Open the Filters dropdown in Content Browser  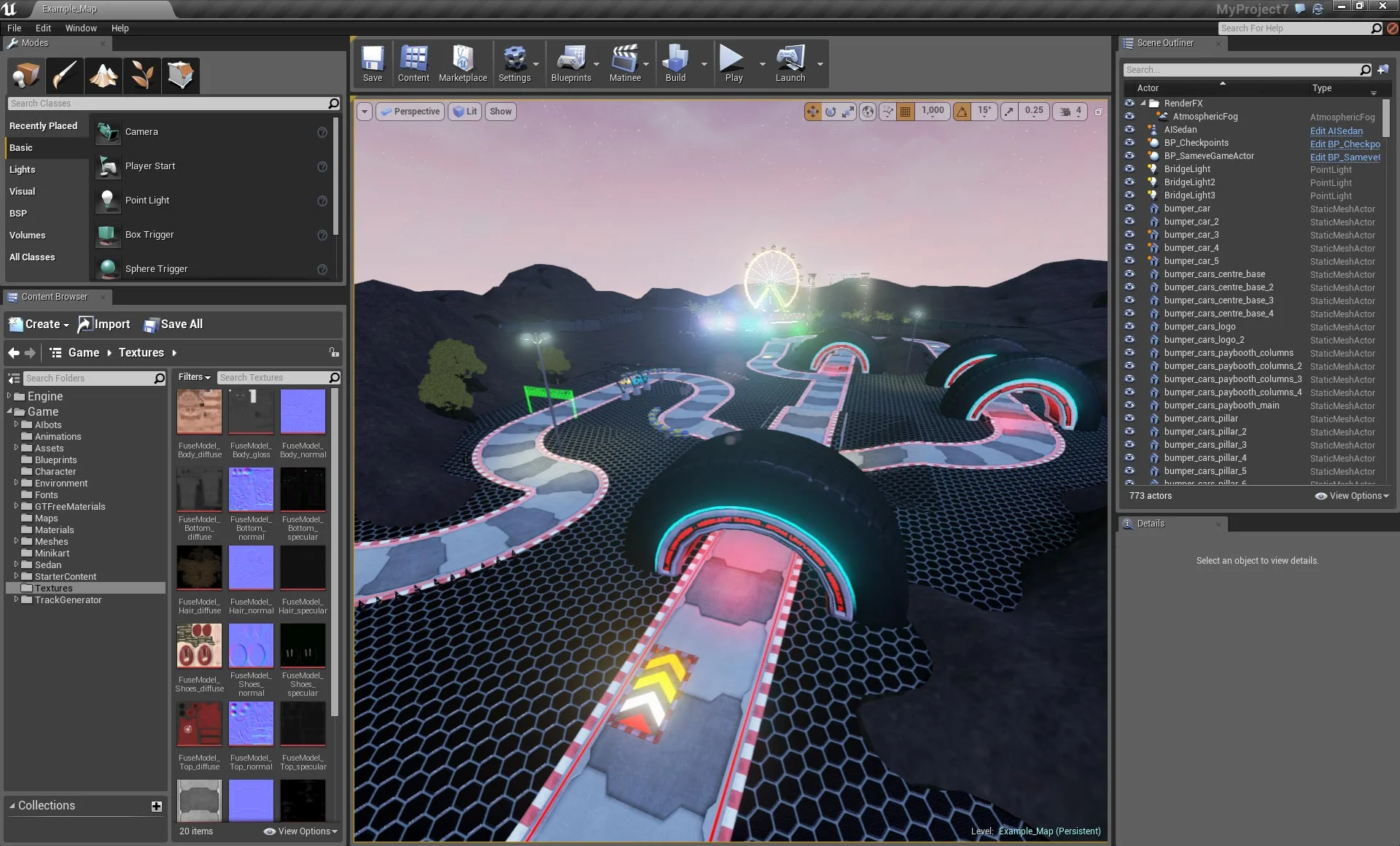(x=194, y=377)
